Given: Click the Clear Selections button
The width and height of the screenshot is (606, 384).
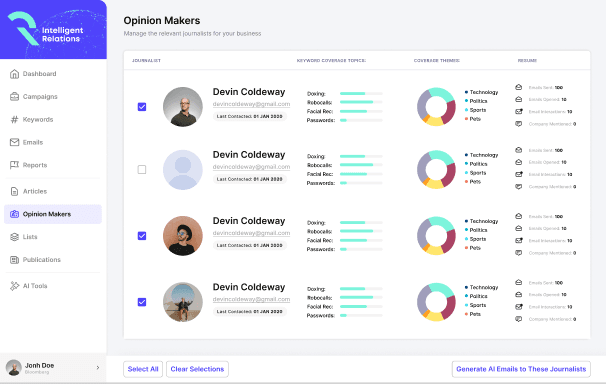Looking at the screenshot, I should pos(197,369).
